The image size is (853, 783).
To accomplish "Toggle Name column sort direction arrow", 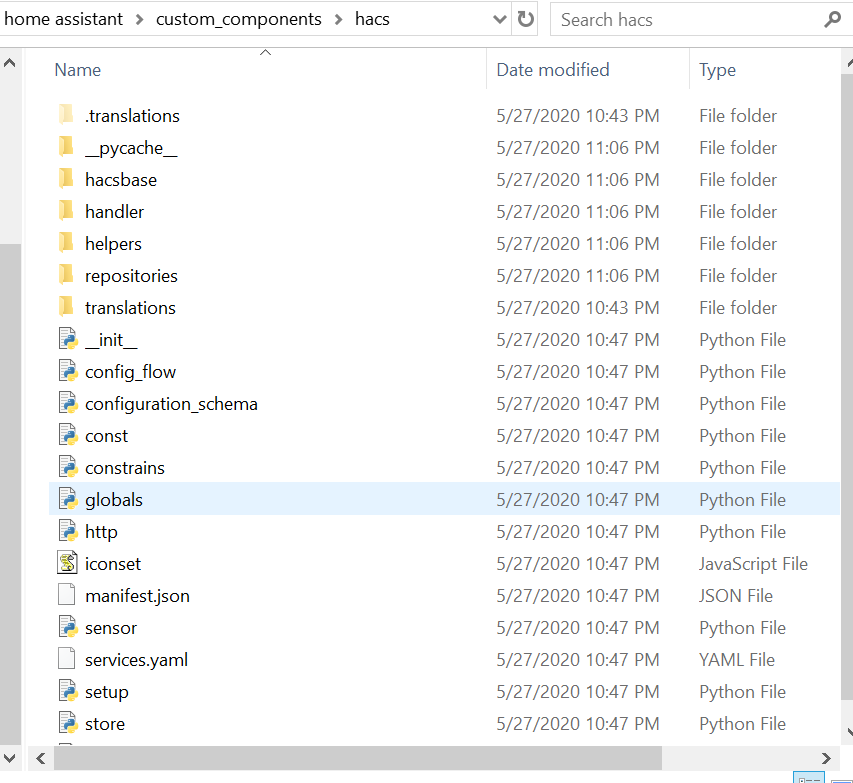I will [x=265, y=50].
